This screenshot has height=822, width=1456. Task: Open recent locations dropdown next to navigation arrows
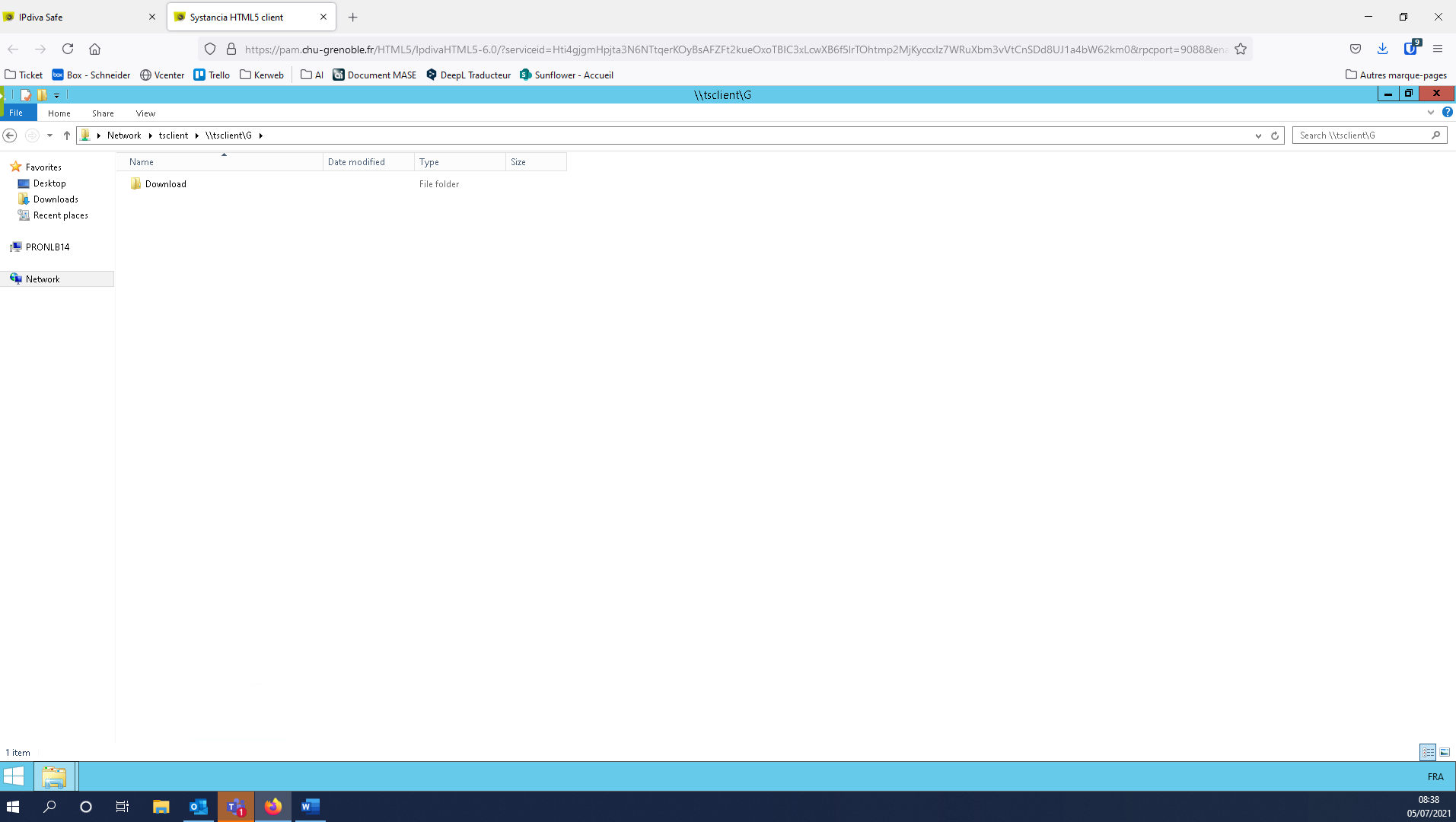[49, 135]
